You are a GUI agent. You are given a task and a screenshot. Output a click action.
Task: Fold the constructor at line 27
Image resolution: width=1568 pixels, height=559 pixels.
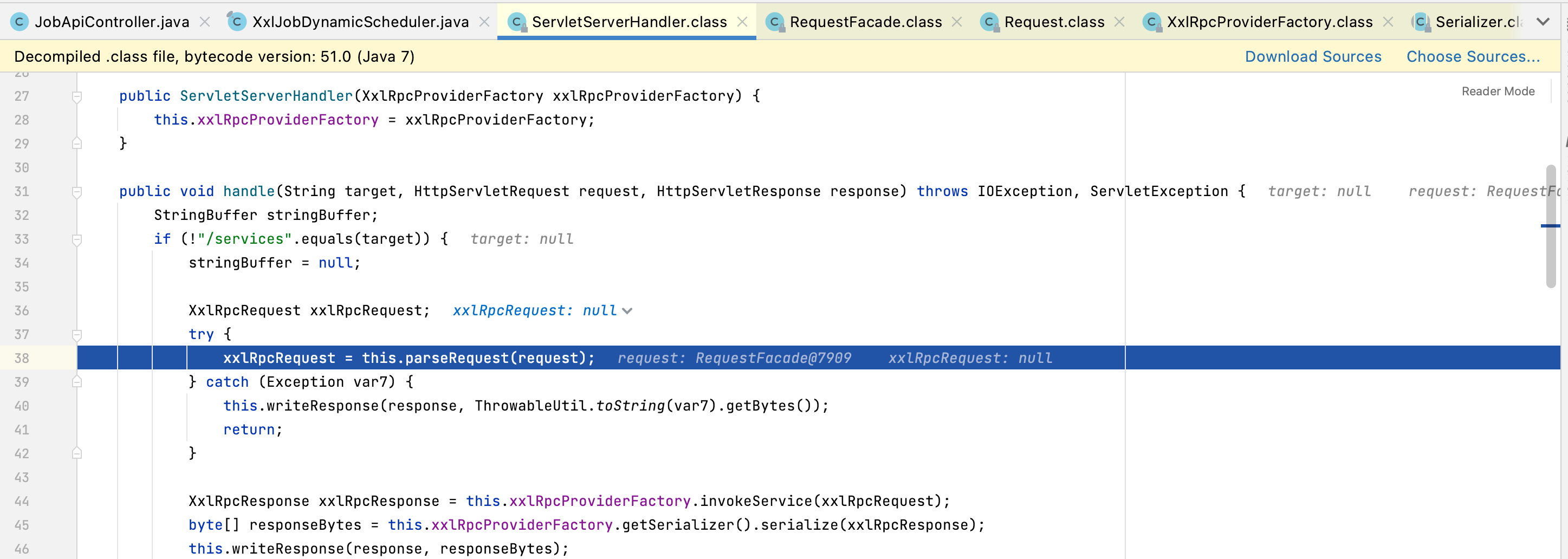click(77, 97)
